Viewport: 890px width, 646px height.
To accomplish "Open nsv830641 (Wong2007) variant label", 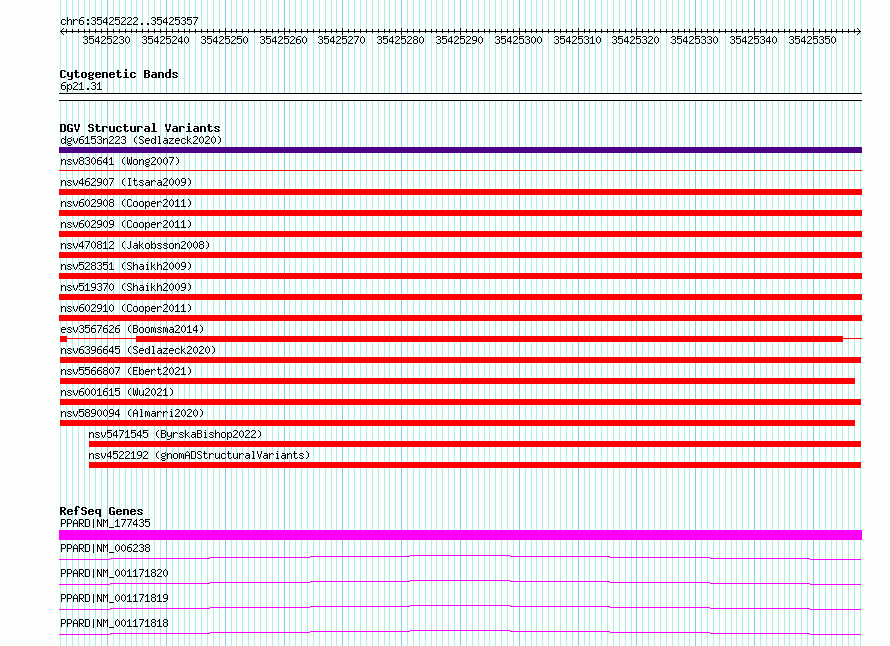I will click(120, 161).
